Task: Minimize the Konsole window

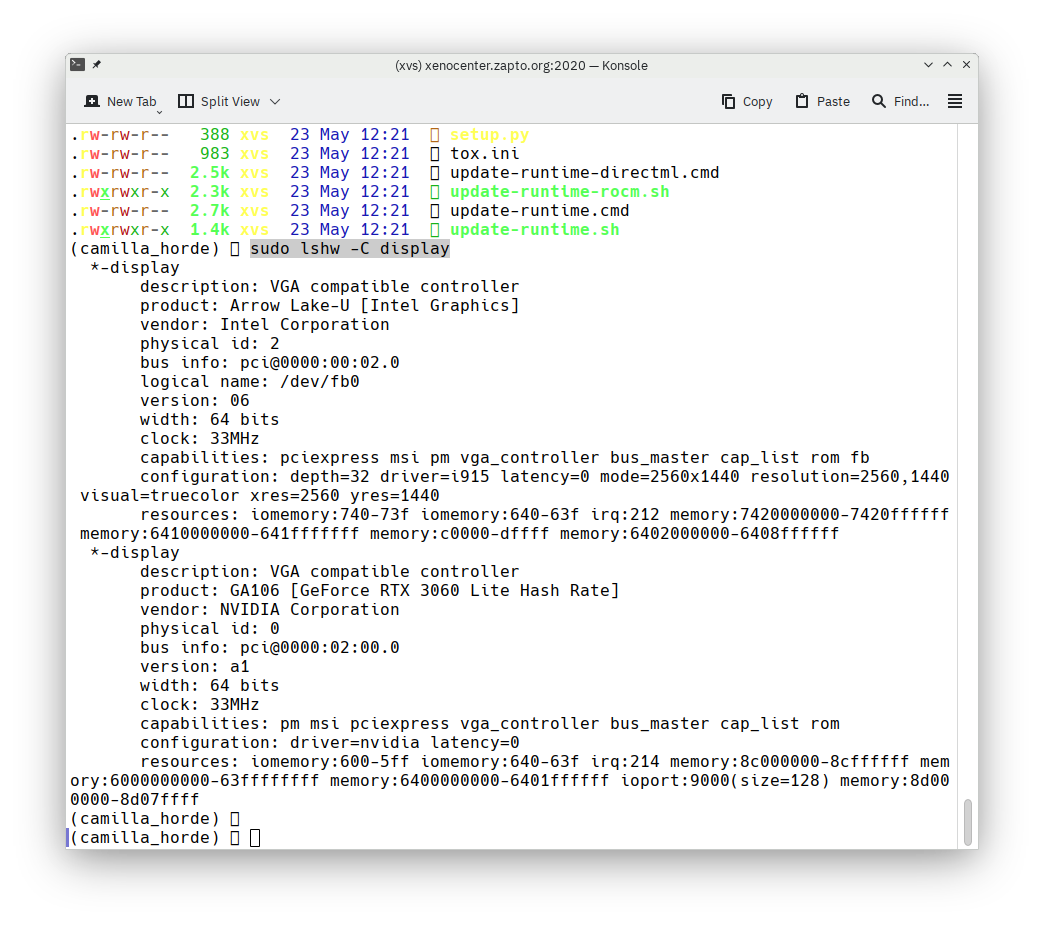Action: click(928, 65)
